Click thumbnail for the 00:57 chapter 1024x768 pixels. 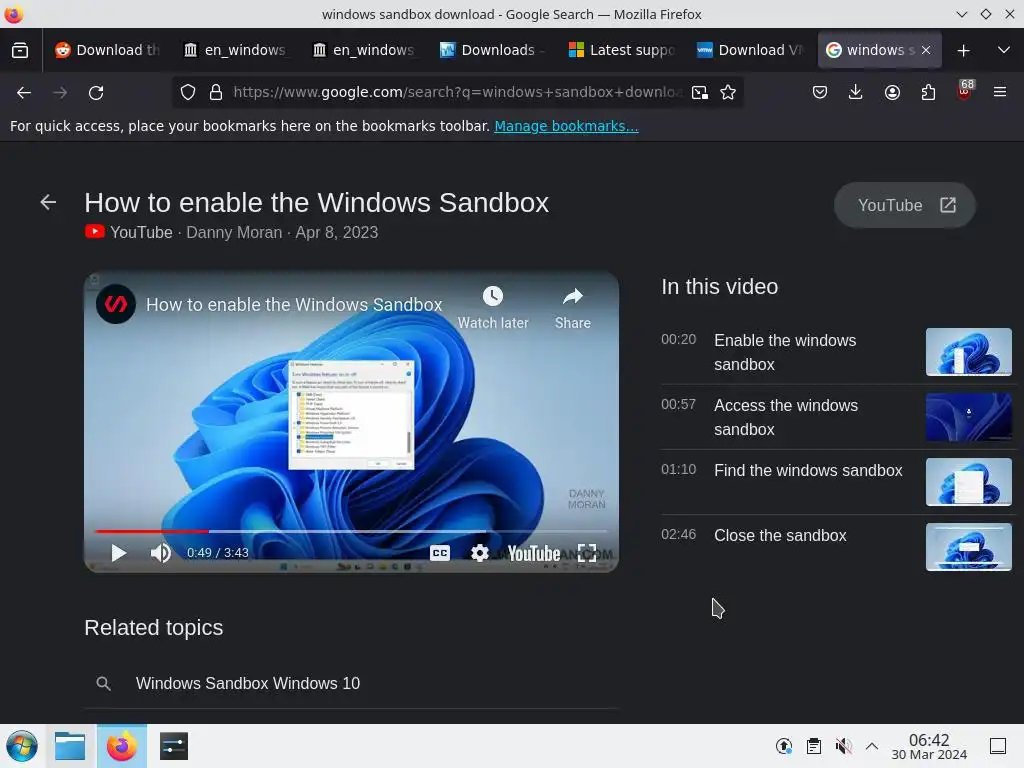pos(968,417)
